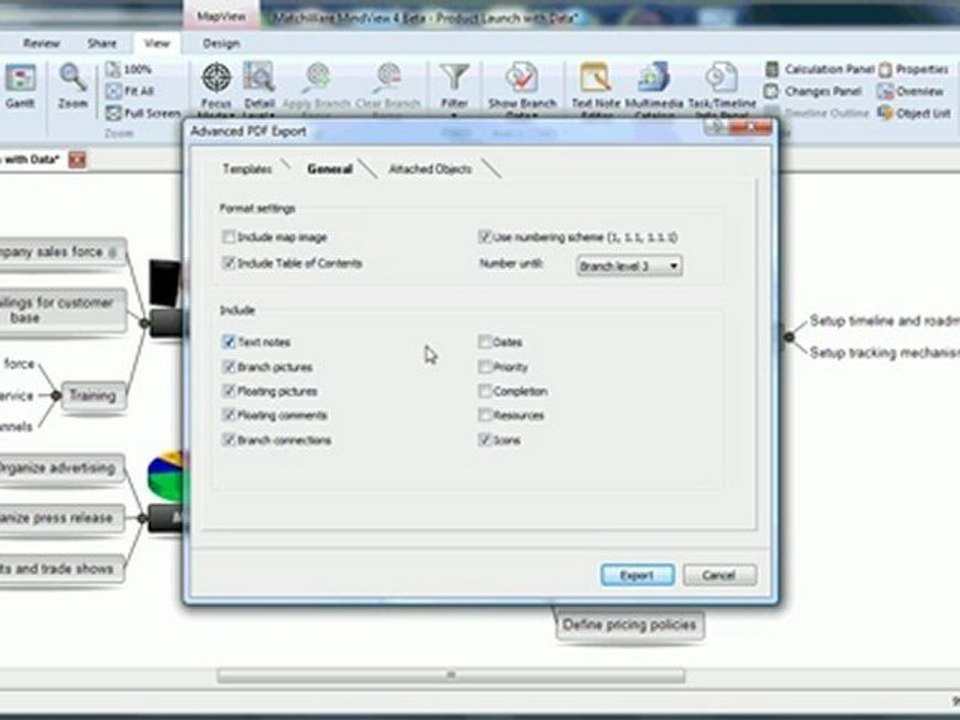The height and width of the screenshot is (720, 960).
Task: Click Apply Branch Focus icon
Action: click(317, 90)
